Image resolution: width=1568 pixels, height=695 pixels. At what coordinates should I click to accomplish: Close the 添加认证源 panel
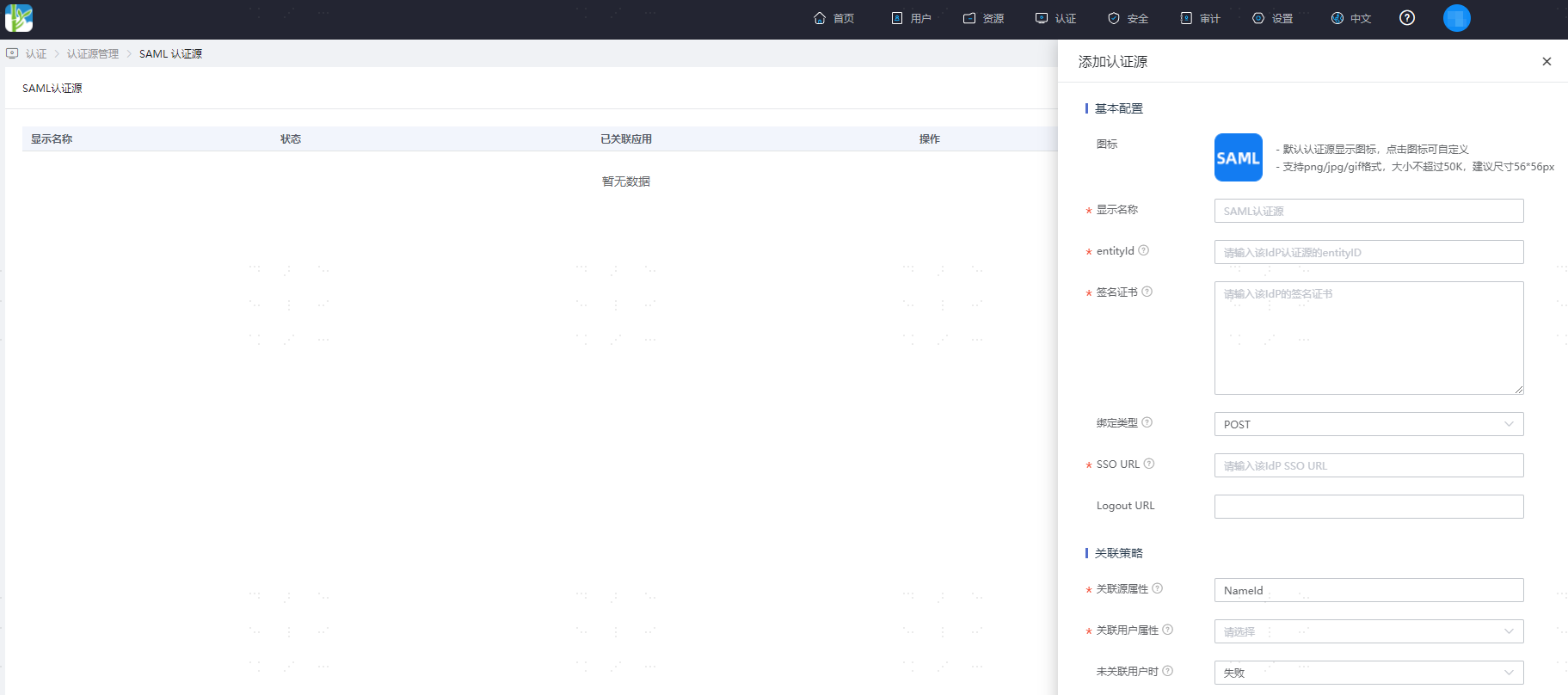pyautogui.click(x=1546, y=61)
